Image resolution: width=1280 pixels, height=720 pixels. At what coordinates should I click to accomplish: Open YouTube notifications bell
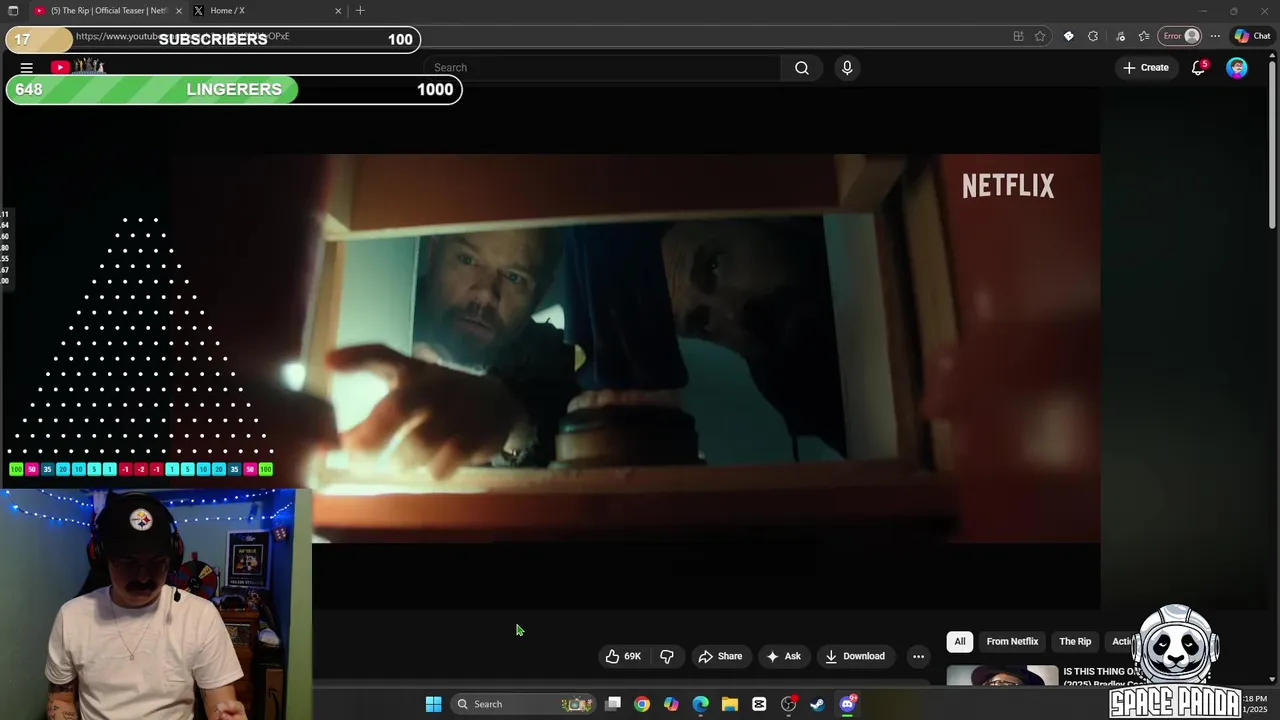point(1198,68)
